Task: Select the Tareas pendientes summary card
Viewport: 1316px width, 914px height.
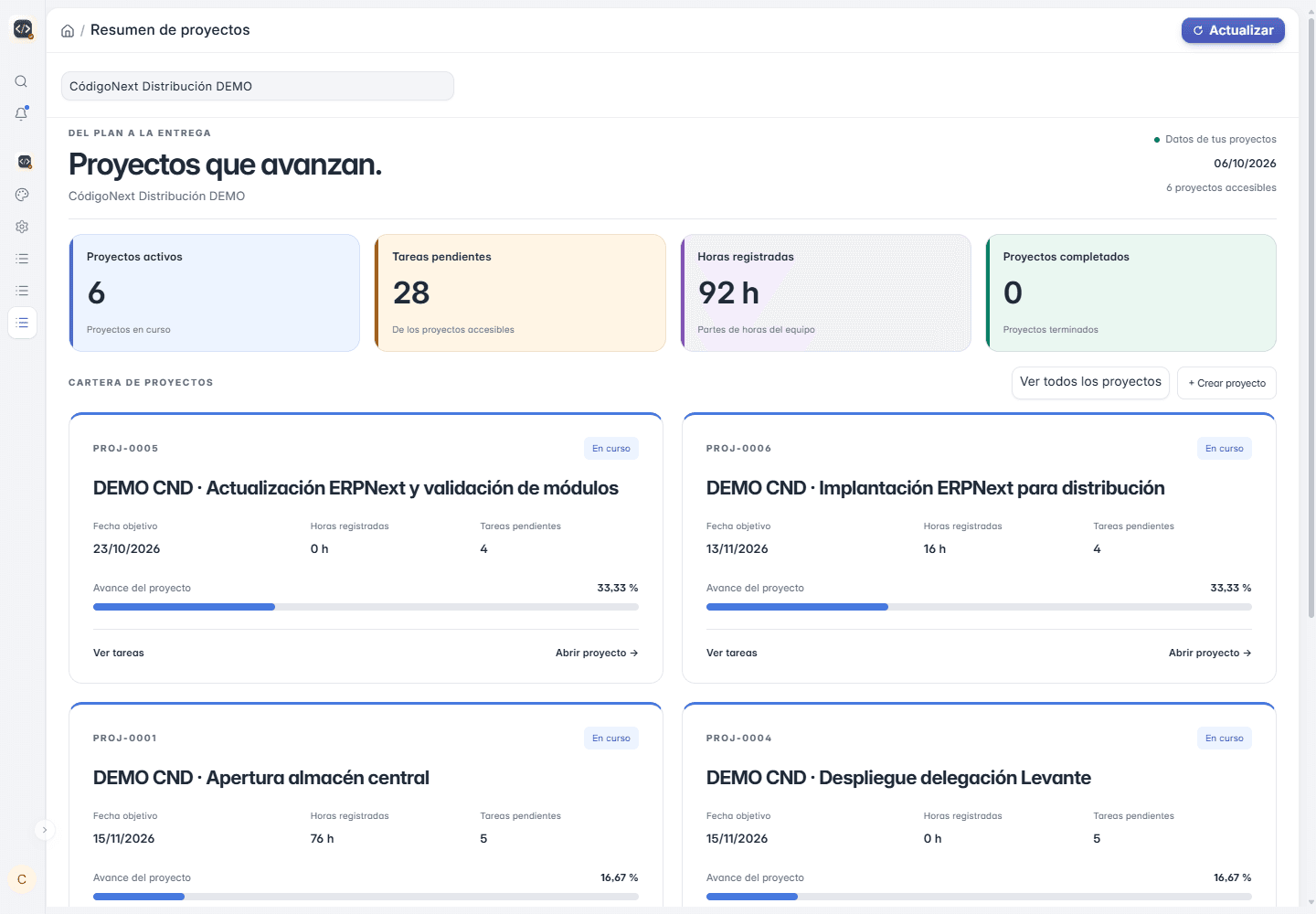Action: click(520, 293)
